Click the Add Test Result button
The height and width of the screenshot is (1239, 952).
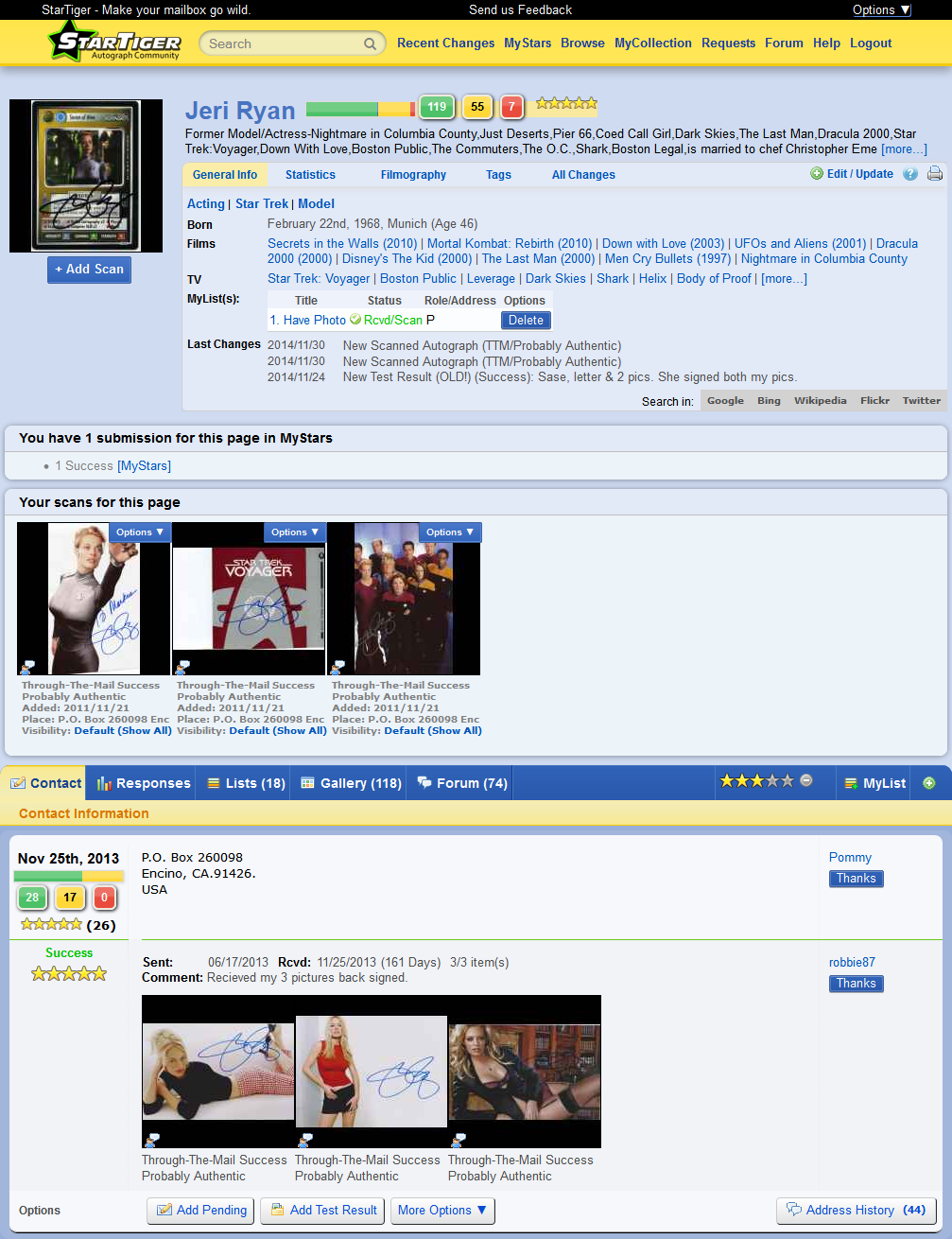[323, 1211]
